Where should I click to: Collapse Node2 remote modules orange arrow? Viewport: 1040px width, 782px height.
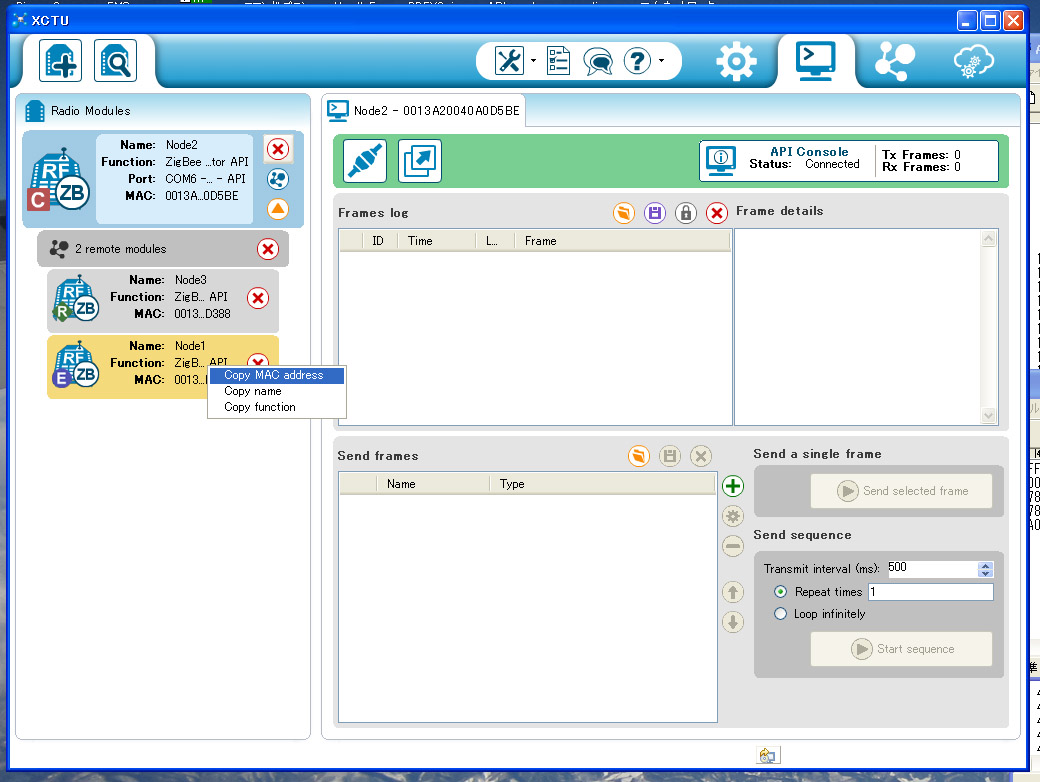[x=278, y=209]
